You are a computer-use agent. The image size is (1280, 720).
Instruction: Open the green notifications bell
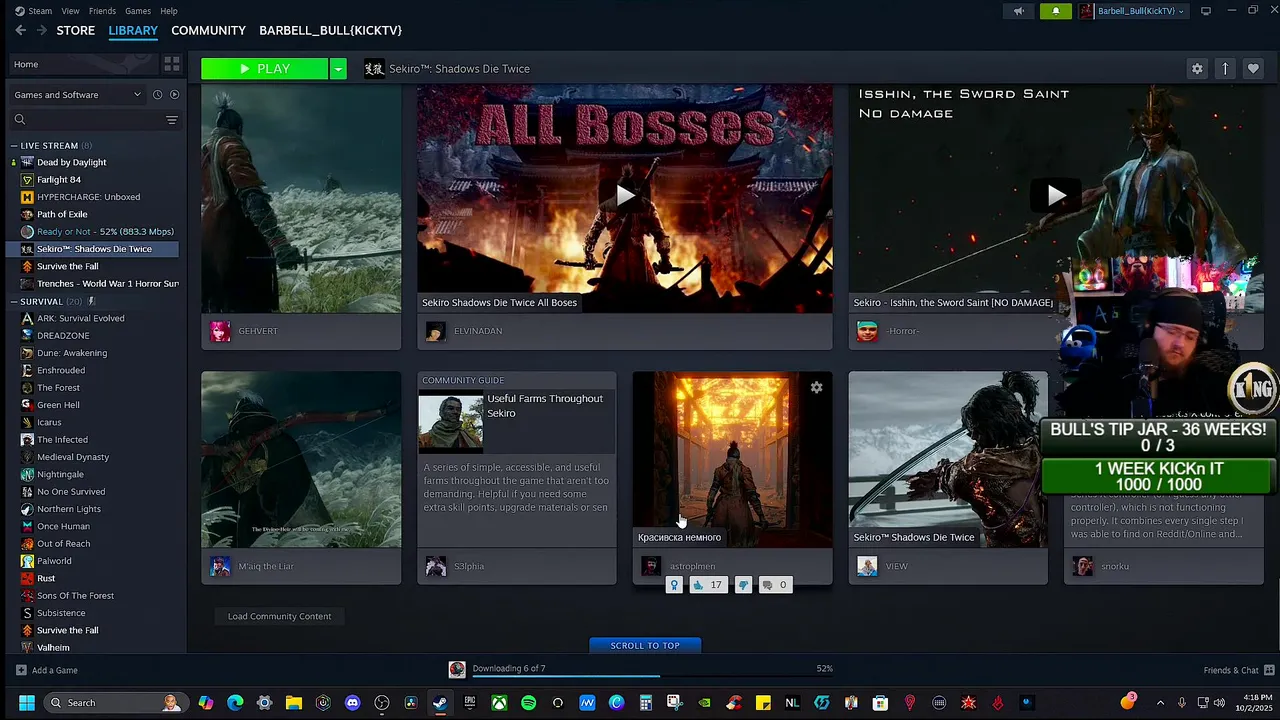tap(1056, 11)
